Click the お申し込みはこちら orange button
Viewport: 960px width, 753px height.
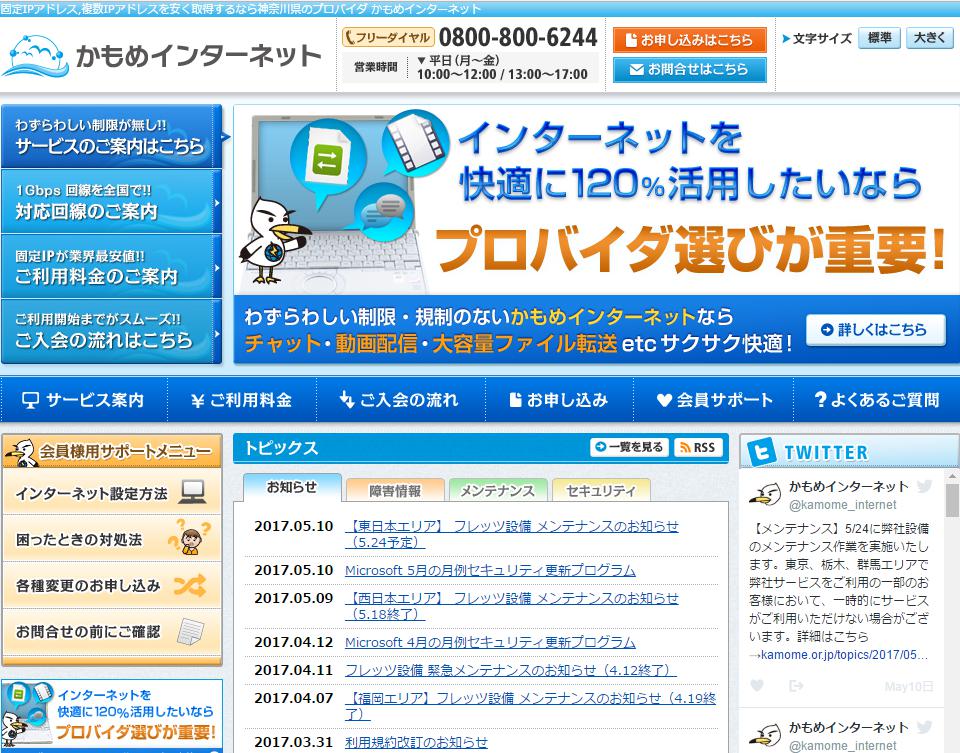[689, 40]
